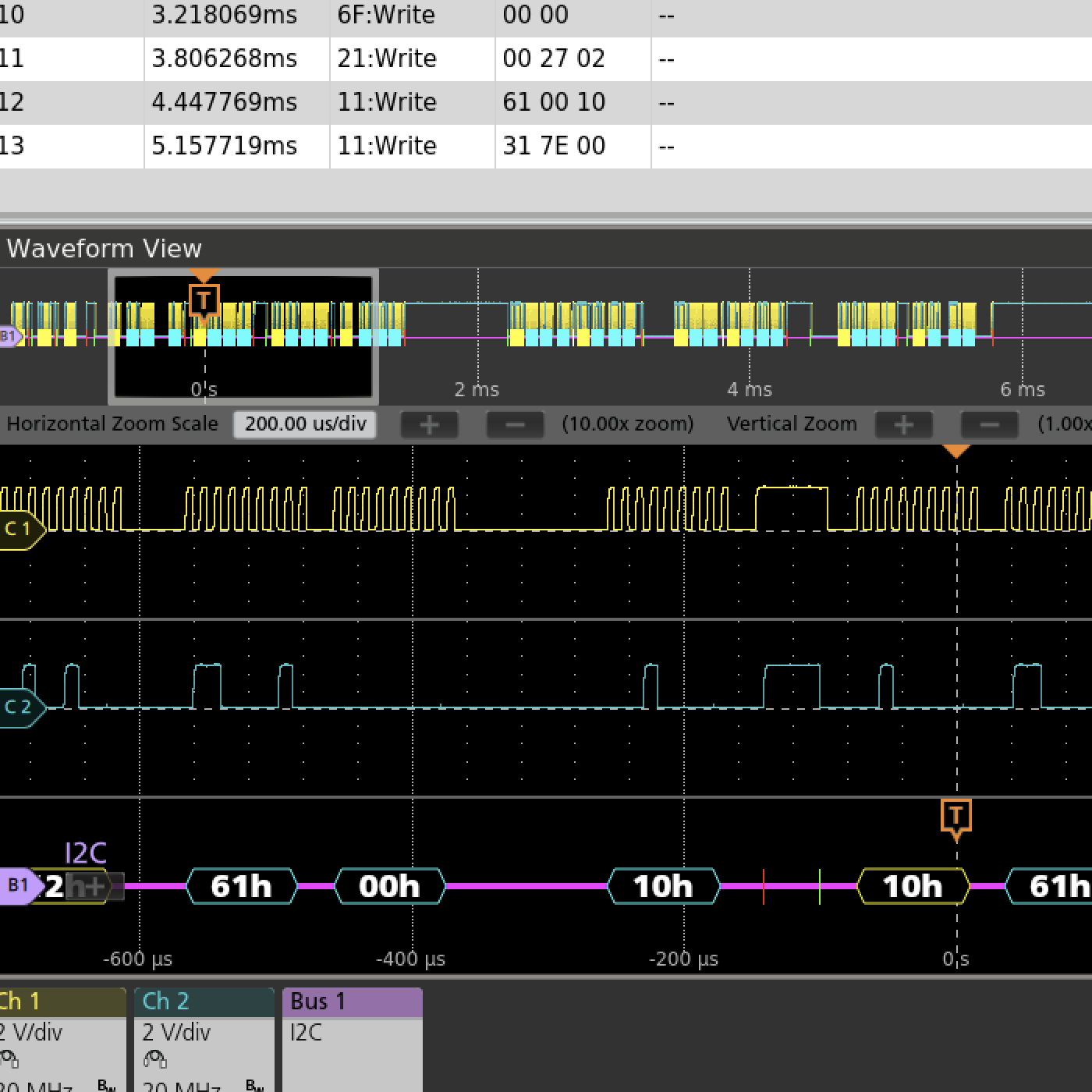Select row with data 31 7E 00
The height and width of the screenshot is (1092, 1092).
coord(554,147)
